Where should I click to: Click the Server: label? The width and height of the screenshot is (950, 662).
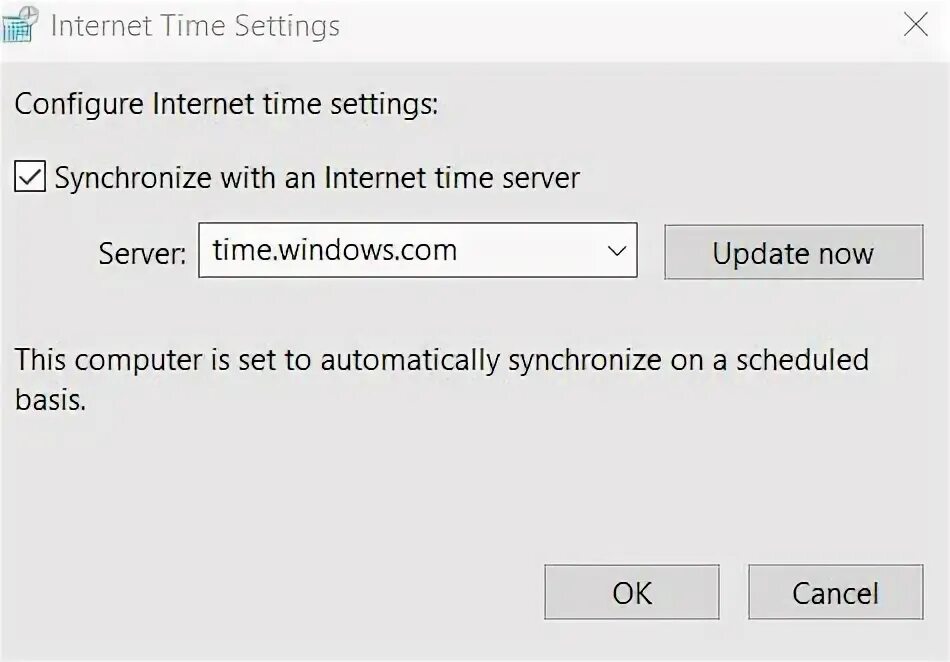click(142, 254)
